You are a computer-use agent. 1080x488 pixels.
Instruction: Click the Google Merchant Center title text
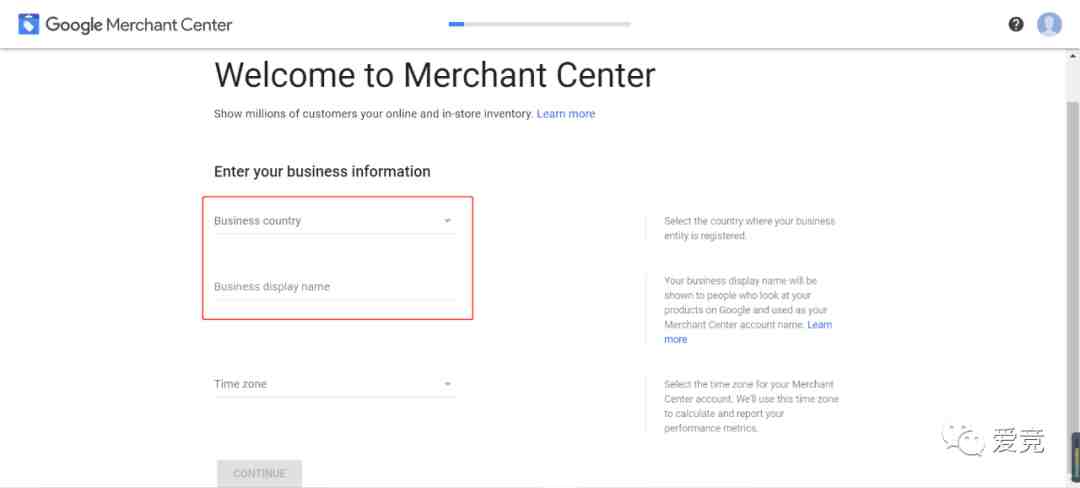tap(139, 25)
